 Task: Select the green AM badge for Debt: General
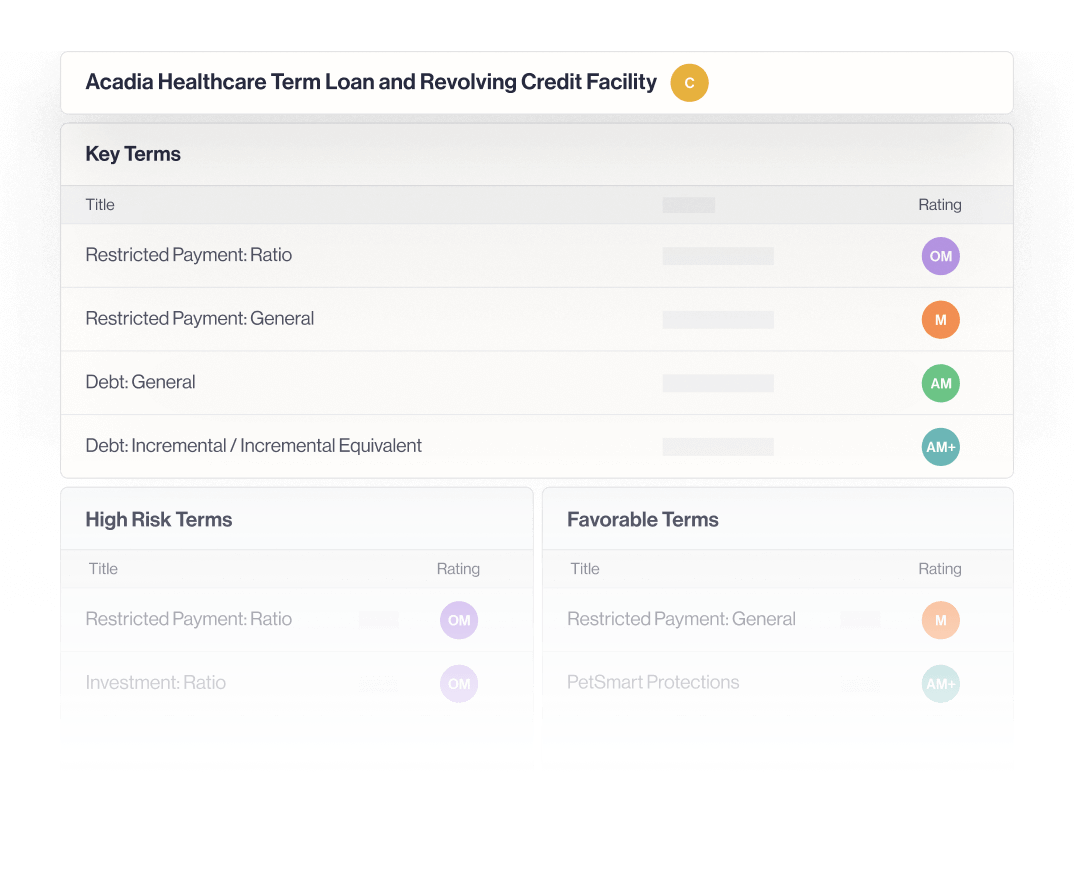point(940,383)
